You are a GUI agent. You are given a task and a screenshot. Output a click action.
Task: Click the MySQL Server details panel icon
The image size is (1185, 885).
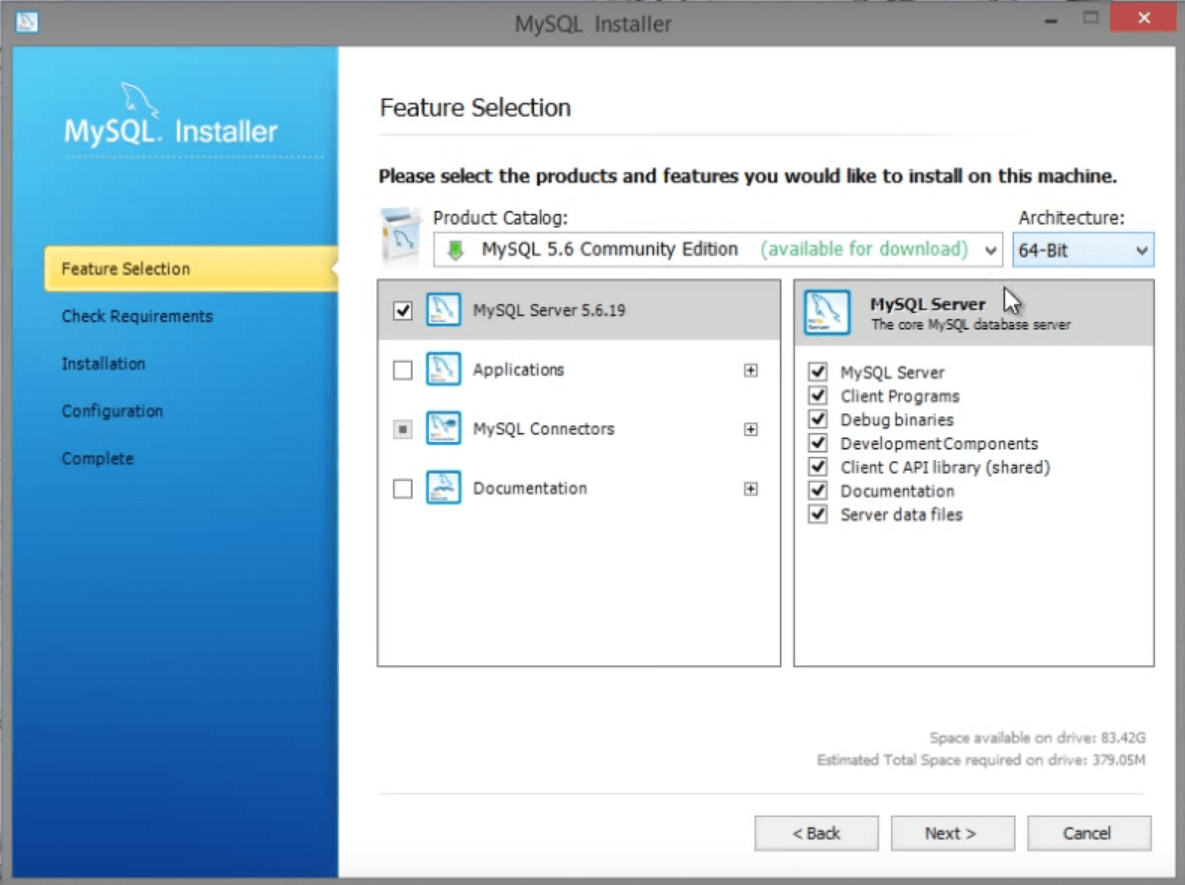[827, 312]
